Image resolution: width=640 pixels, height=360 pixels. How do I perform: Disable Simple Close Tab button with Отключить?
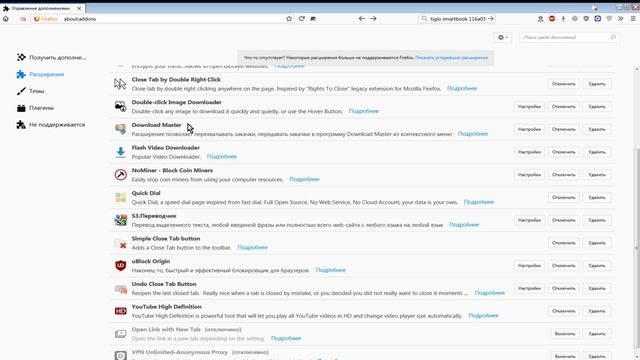point(563,243)
